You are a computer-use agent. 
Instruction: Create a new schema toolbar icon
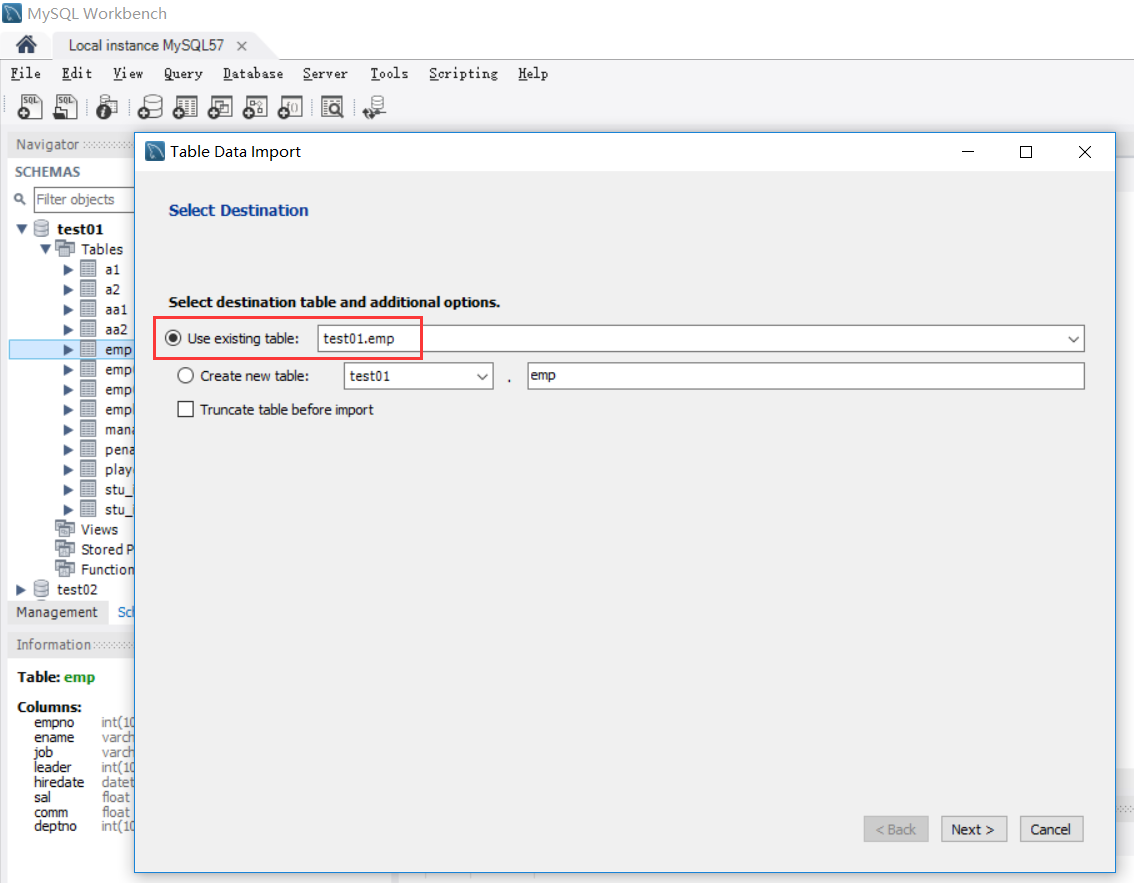click(x=150, y=107)
